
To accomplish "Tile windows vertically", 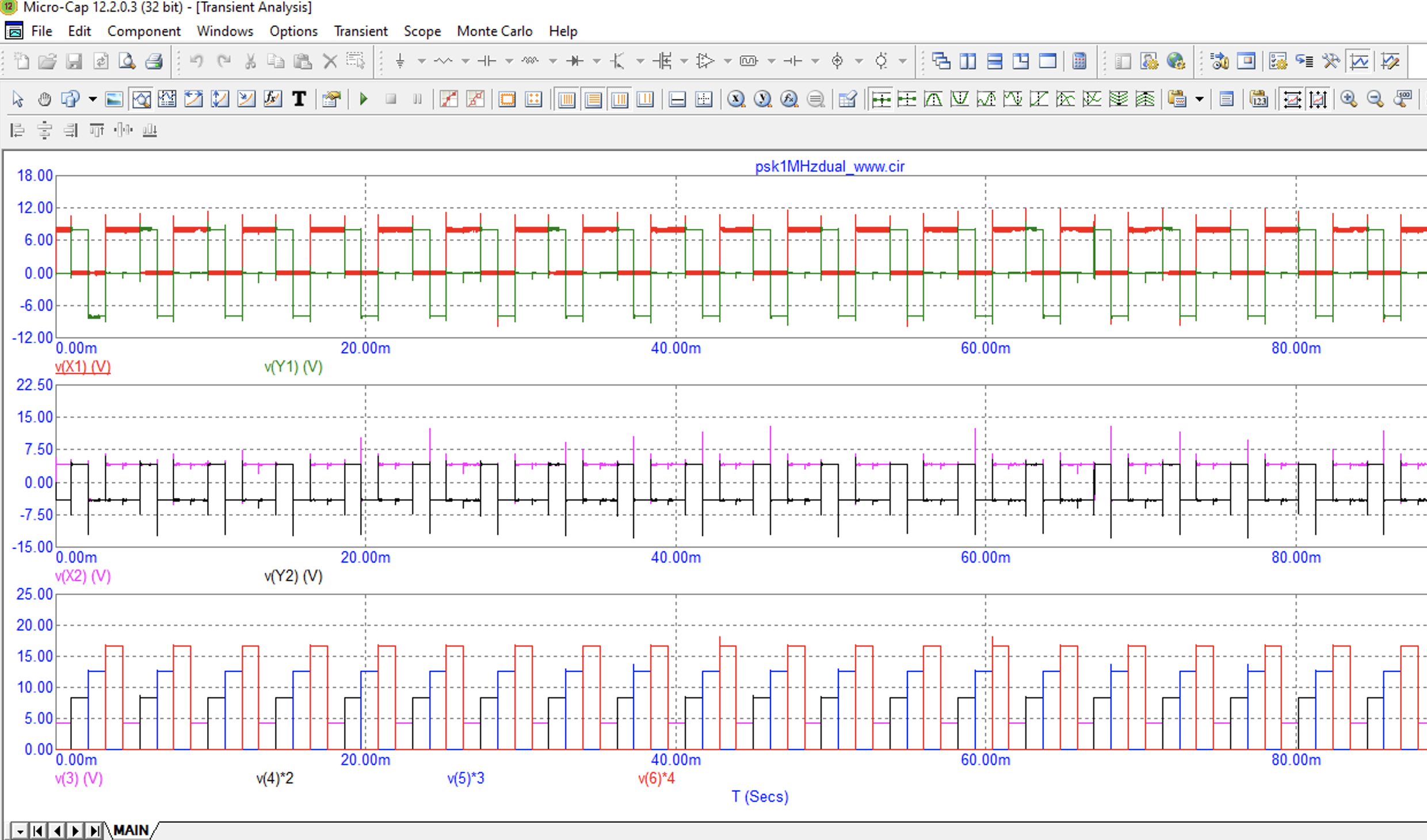I will click(x=968, y=61).
